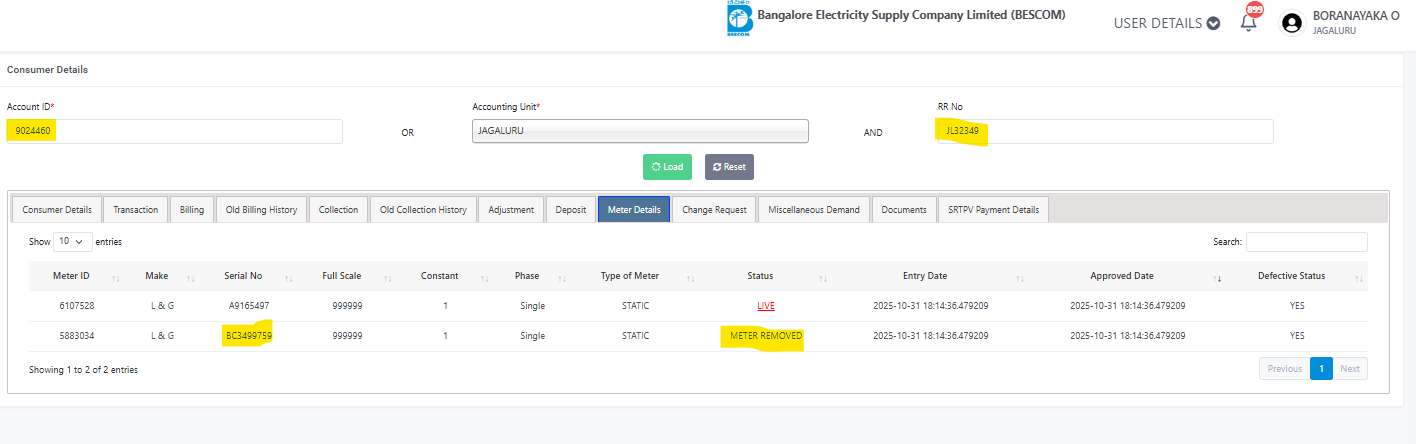Open the Accounting Unit JAGALURU dropdown
Screen dimensions: 1416x444
pyautogui.click(x=640, y=131)
